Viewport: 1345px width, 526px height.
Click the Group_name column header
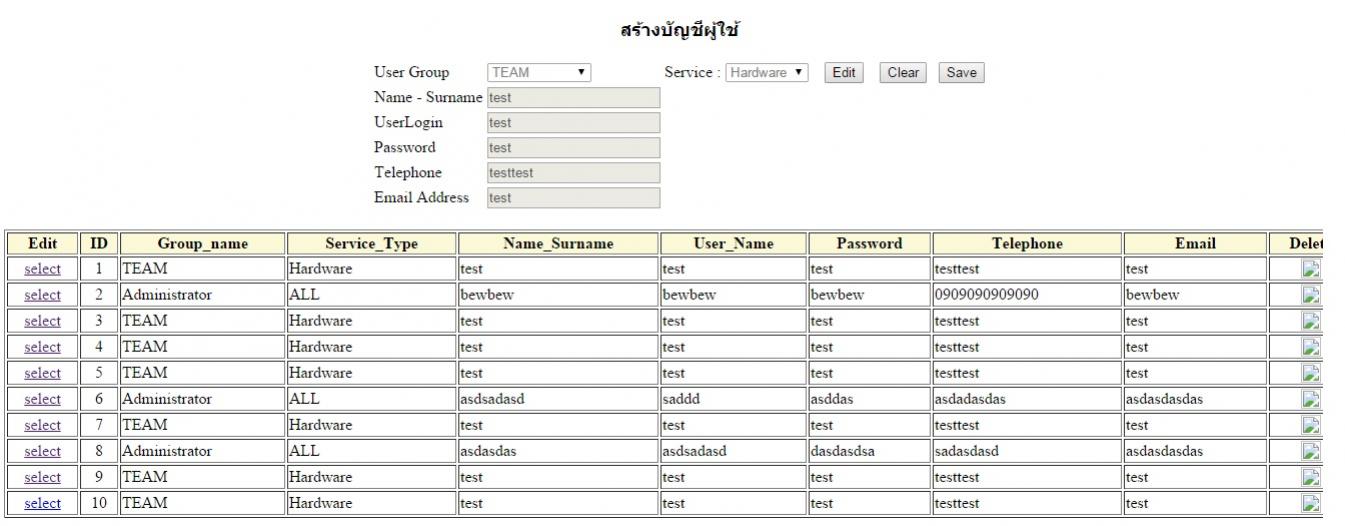[x=202, y=243]
